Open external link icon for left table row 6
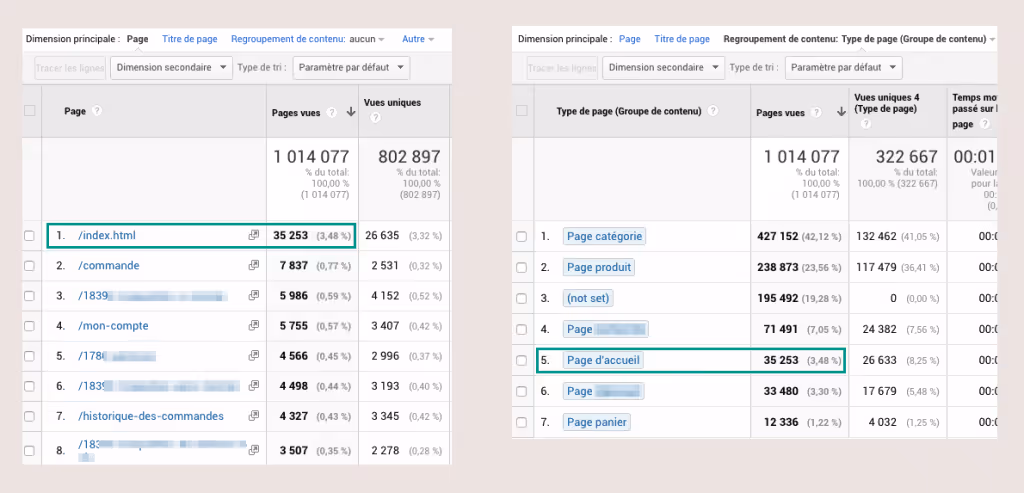Viewport: 1024px width, 493px height. 253,386
